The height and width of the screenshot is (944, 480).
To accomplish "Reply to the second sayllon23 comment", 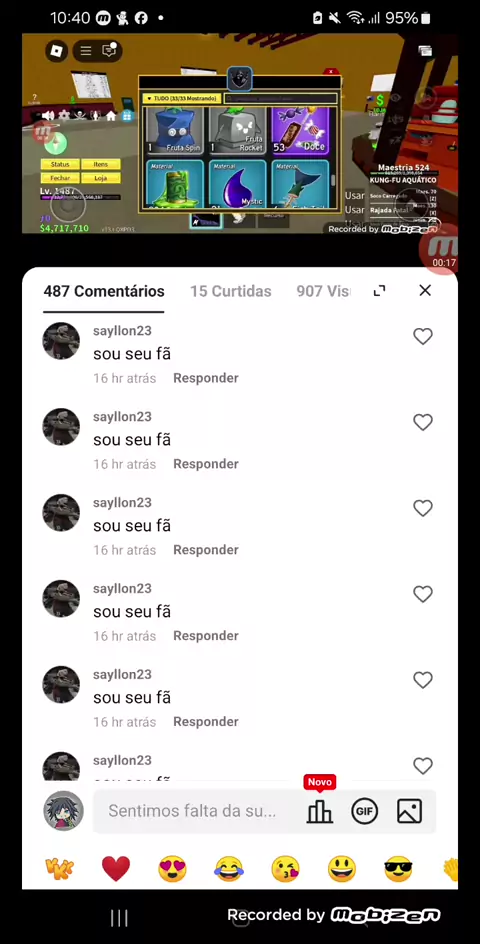I will coord(206,464).
